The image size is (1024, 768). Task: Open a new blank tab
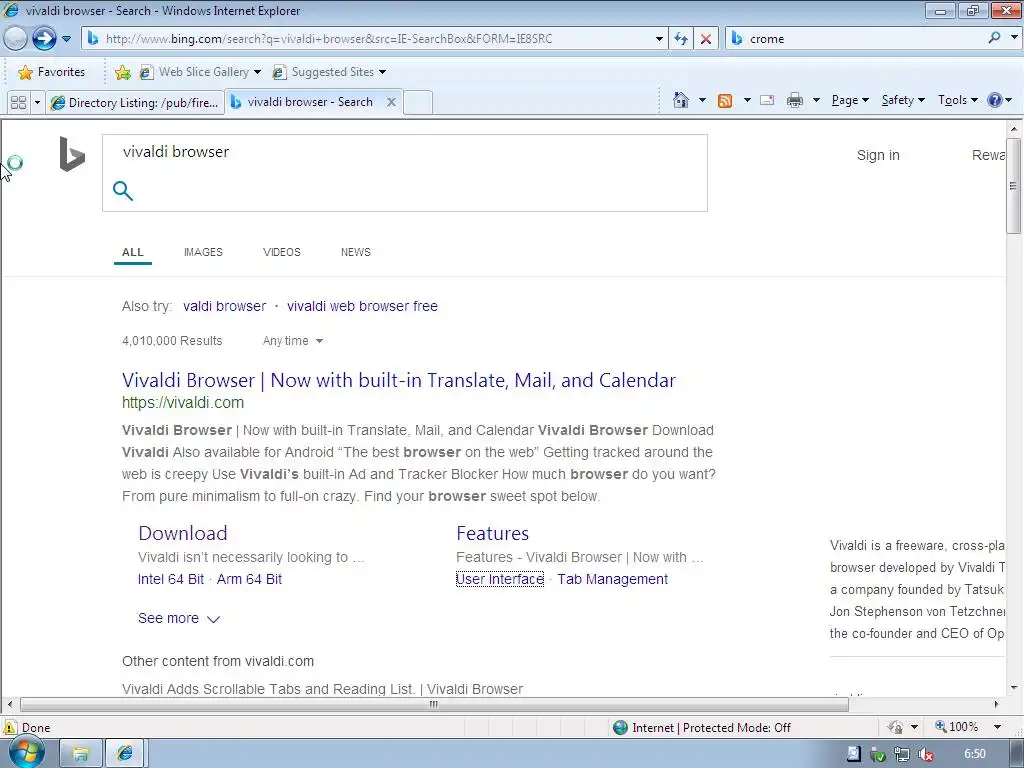pyautogui.click(x=418, y=103)
